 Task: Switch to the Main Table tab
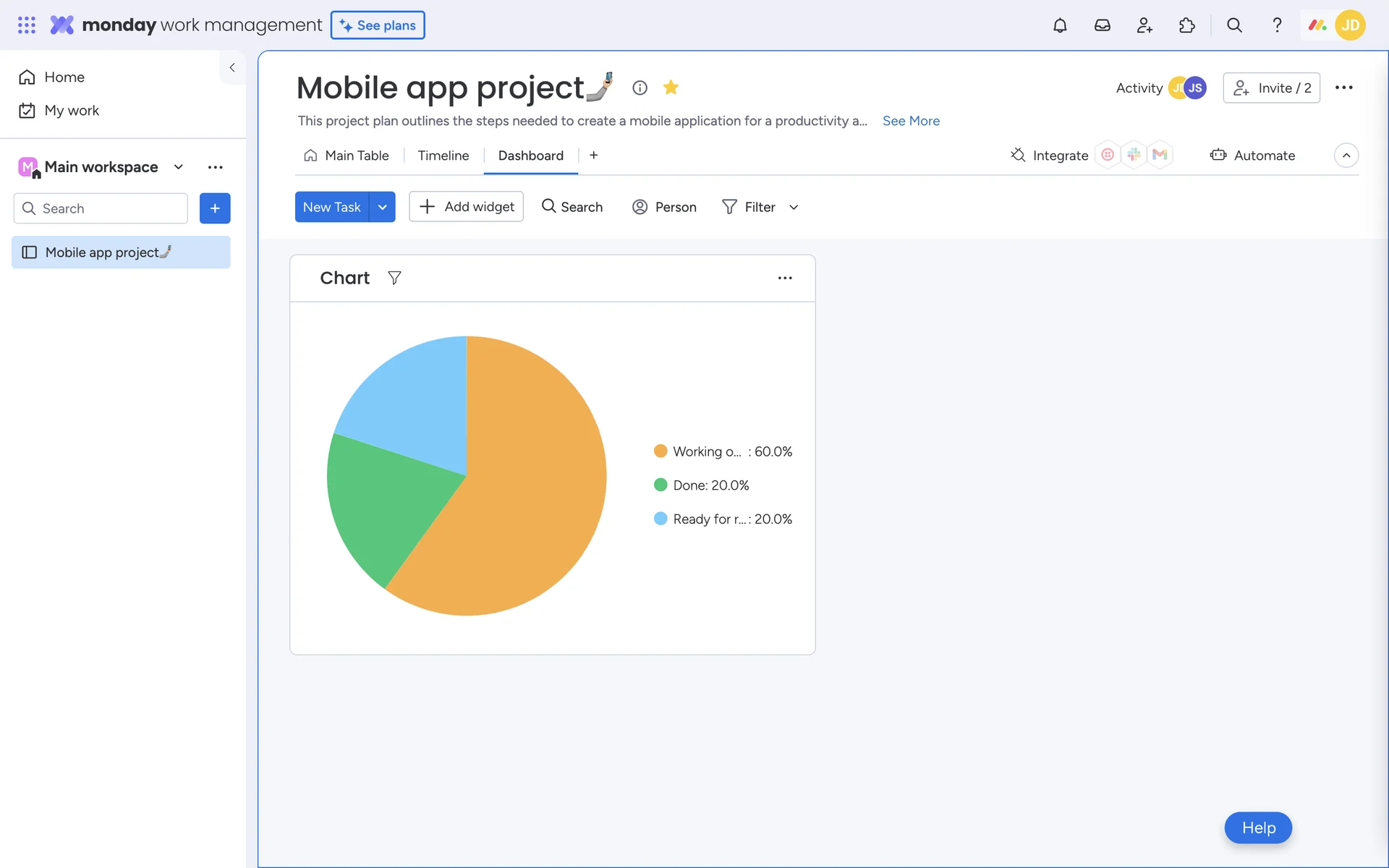pyautogui.click(x=347, y=156)
